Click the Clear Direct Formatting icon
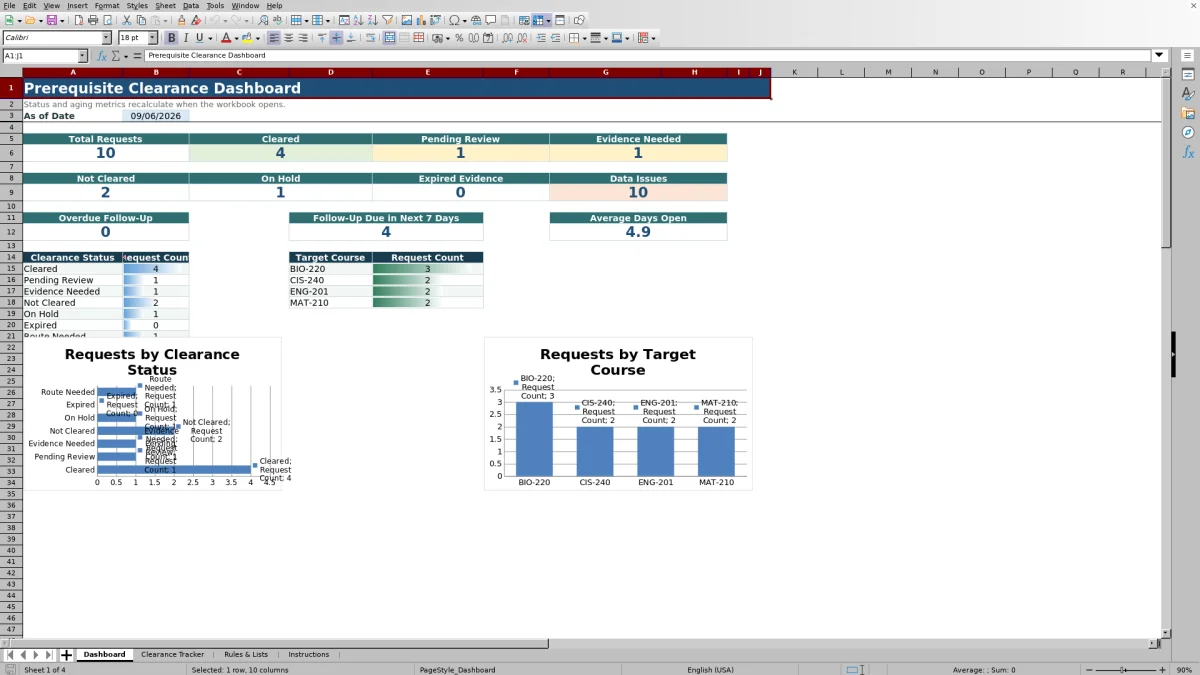This screenshot has height=675, width=1200. point(196,20)
